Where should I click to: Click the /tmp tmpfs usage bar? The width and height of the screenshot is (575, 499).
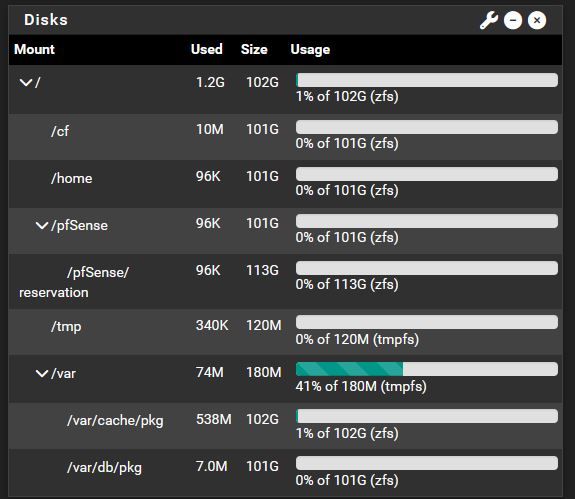point(427,322)
